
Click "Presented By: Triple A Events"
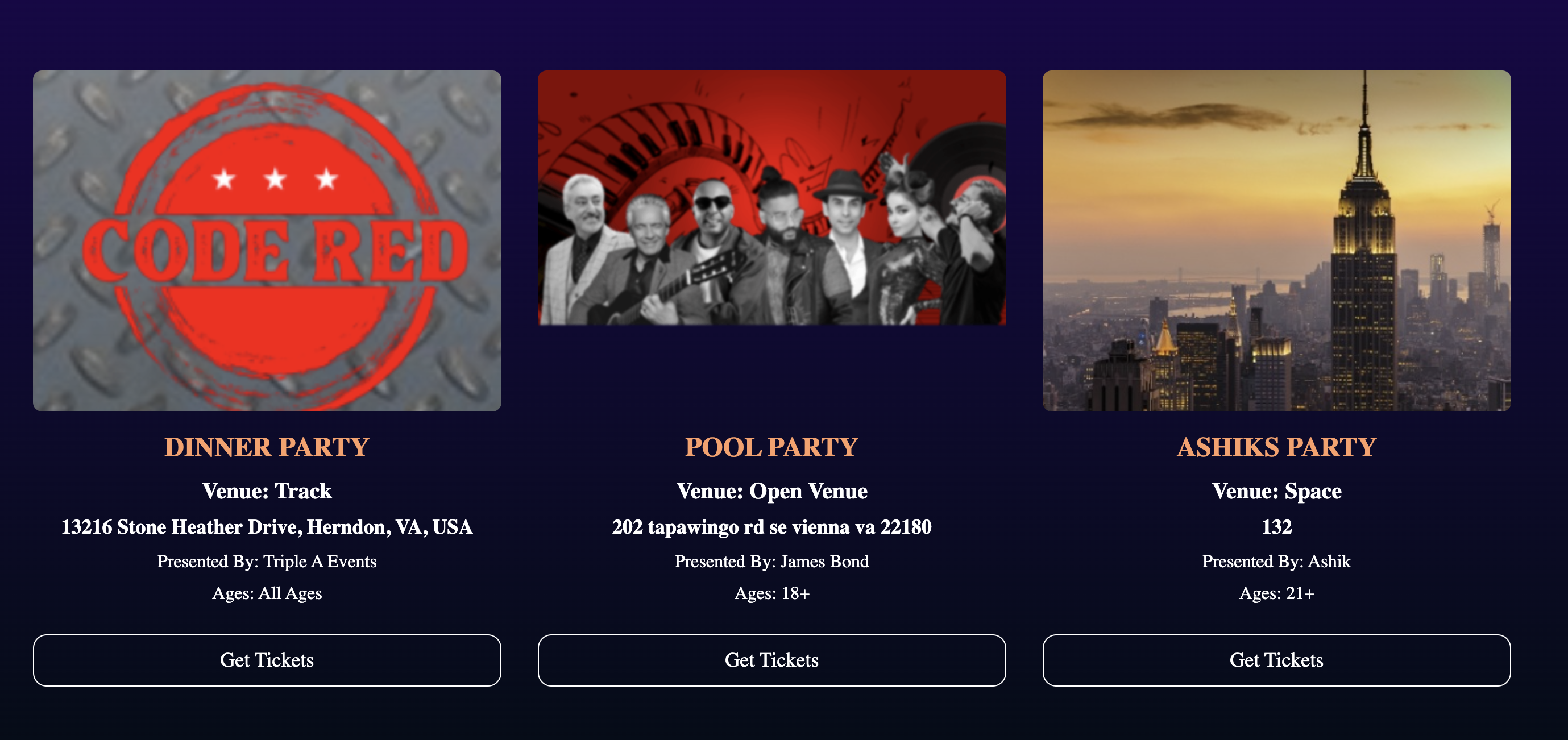267,561
